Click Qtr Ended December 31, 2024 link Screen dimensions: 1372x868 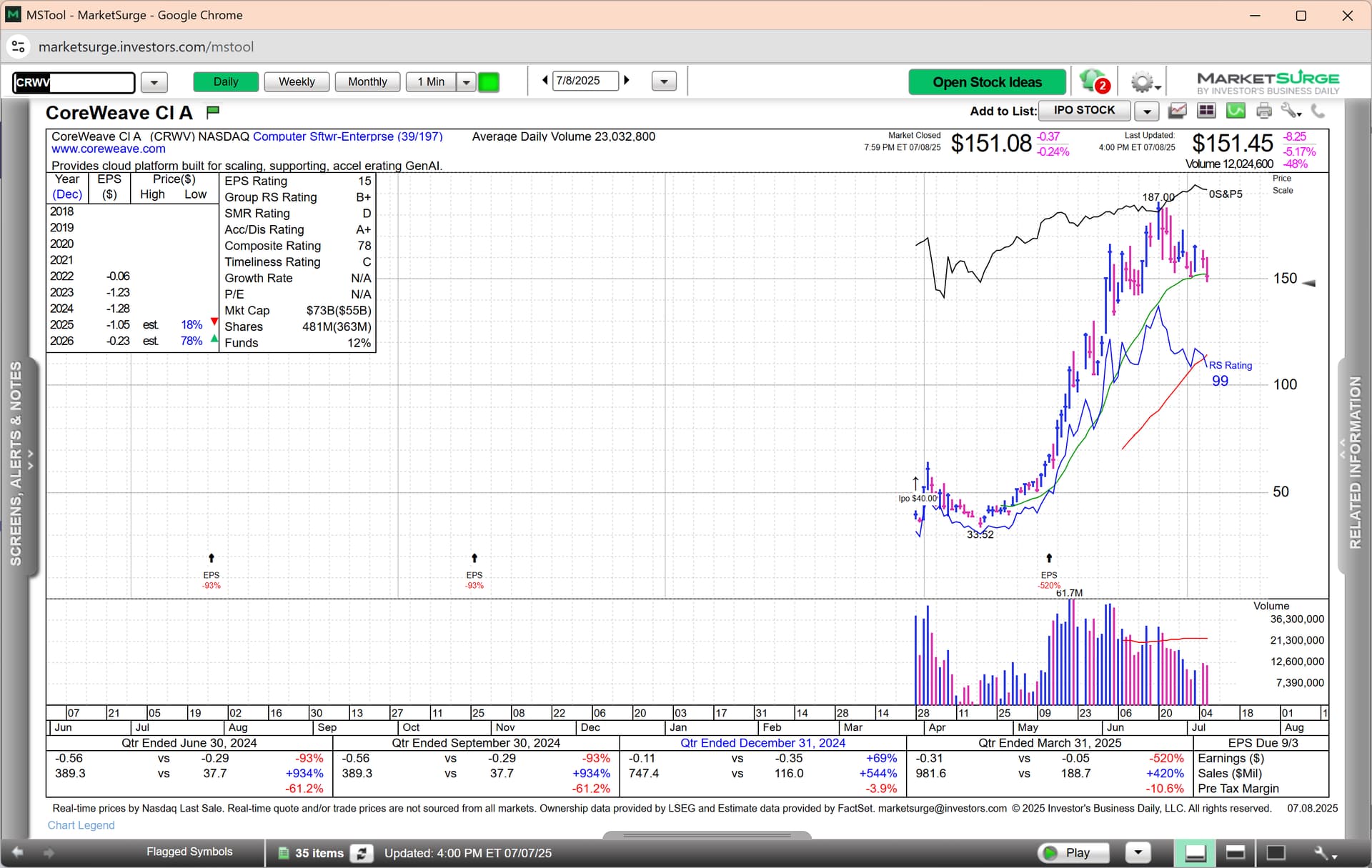tap(762, 743)
